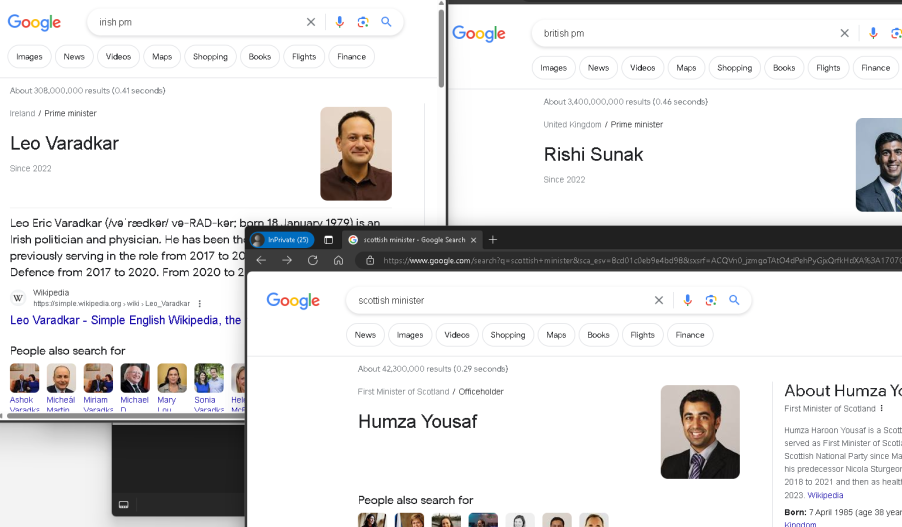The image size is (902, 527).
Task: Click the 'United Kingdom' breadcrumb link
Action: point(572,124)
